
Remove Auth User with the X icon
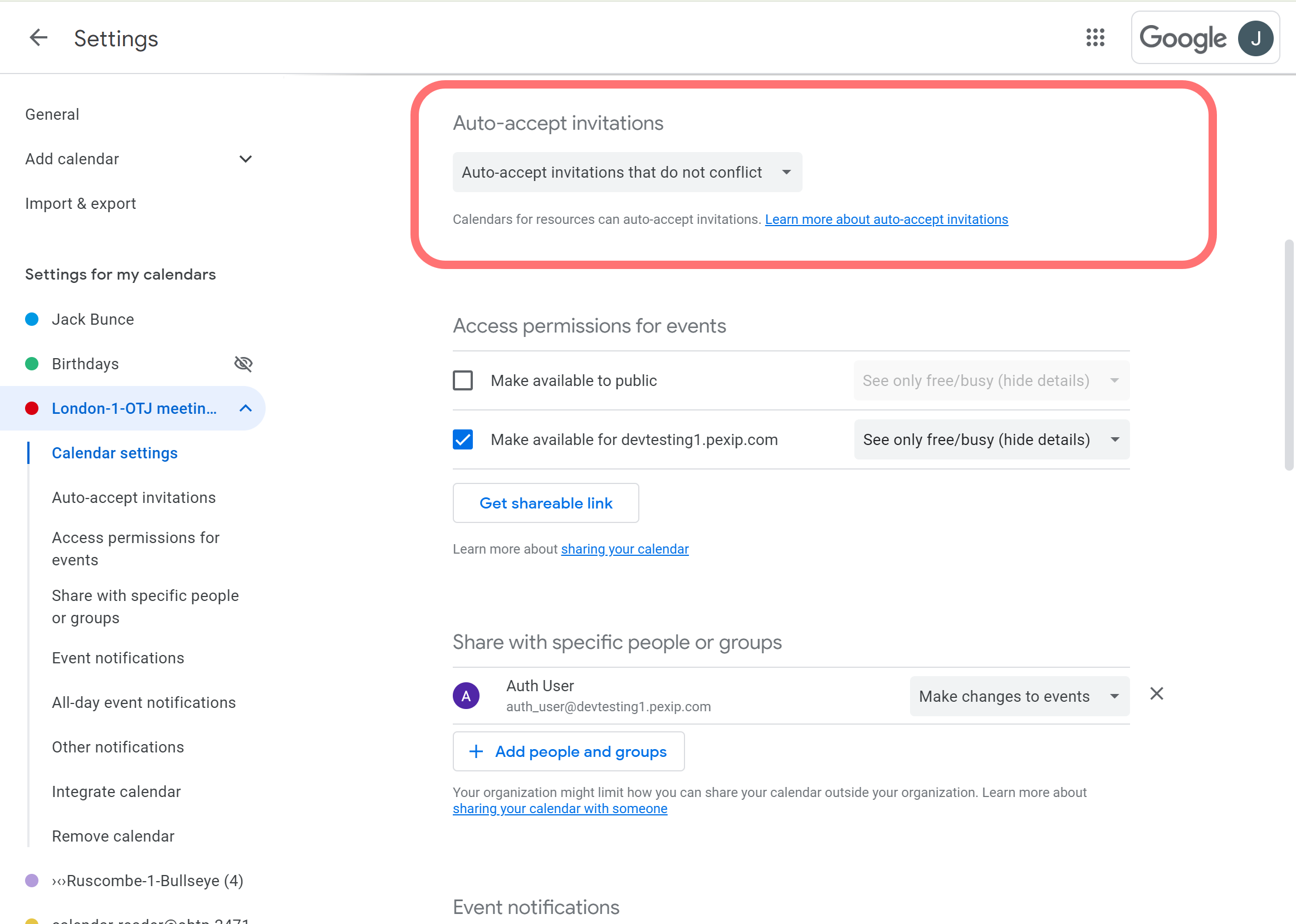pos(1156,693)
